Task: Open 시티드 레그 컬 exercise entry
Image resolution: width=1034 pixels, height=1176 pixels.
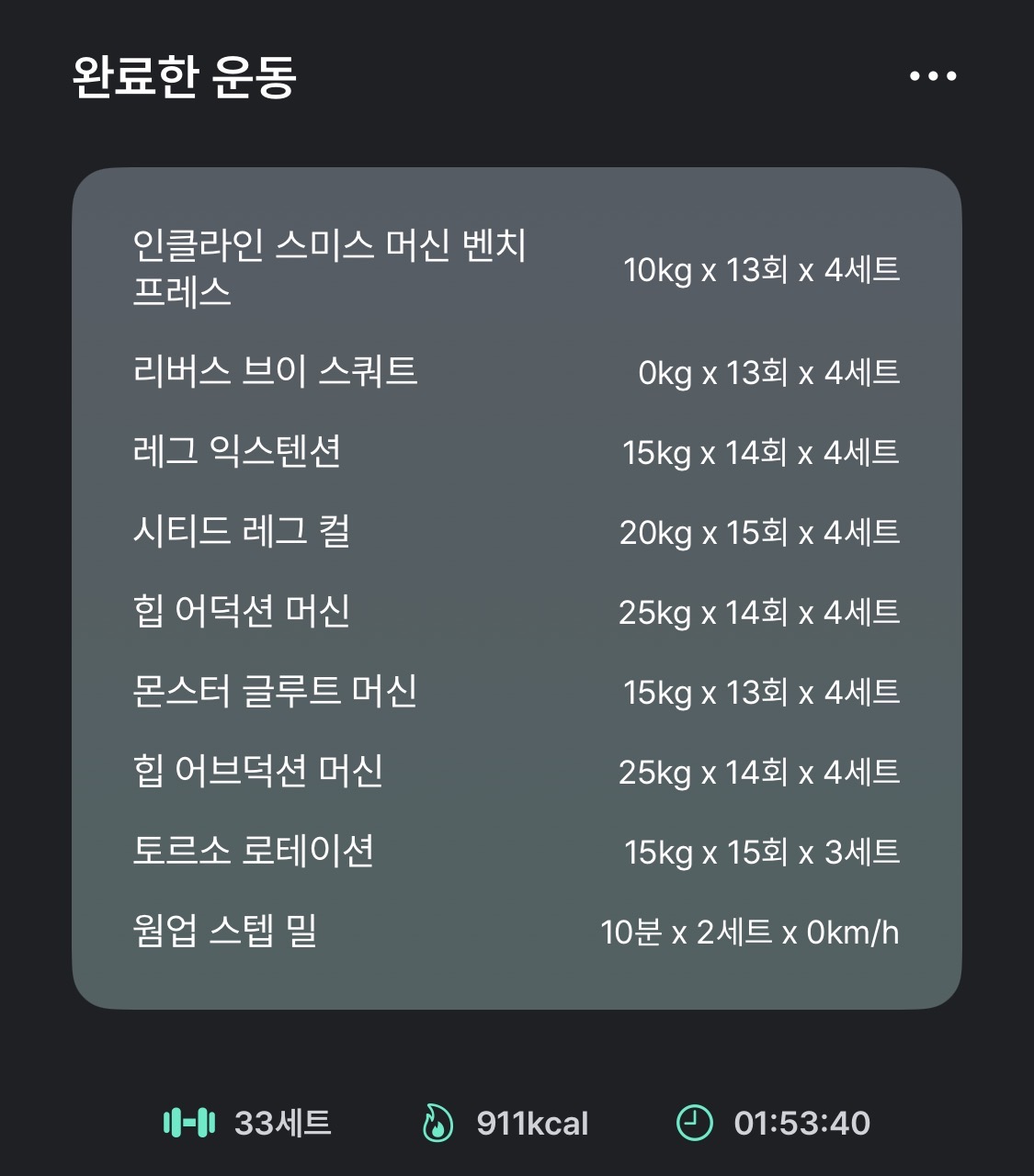Action: tap(517, 532)
